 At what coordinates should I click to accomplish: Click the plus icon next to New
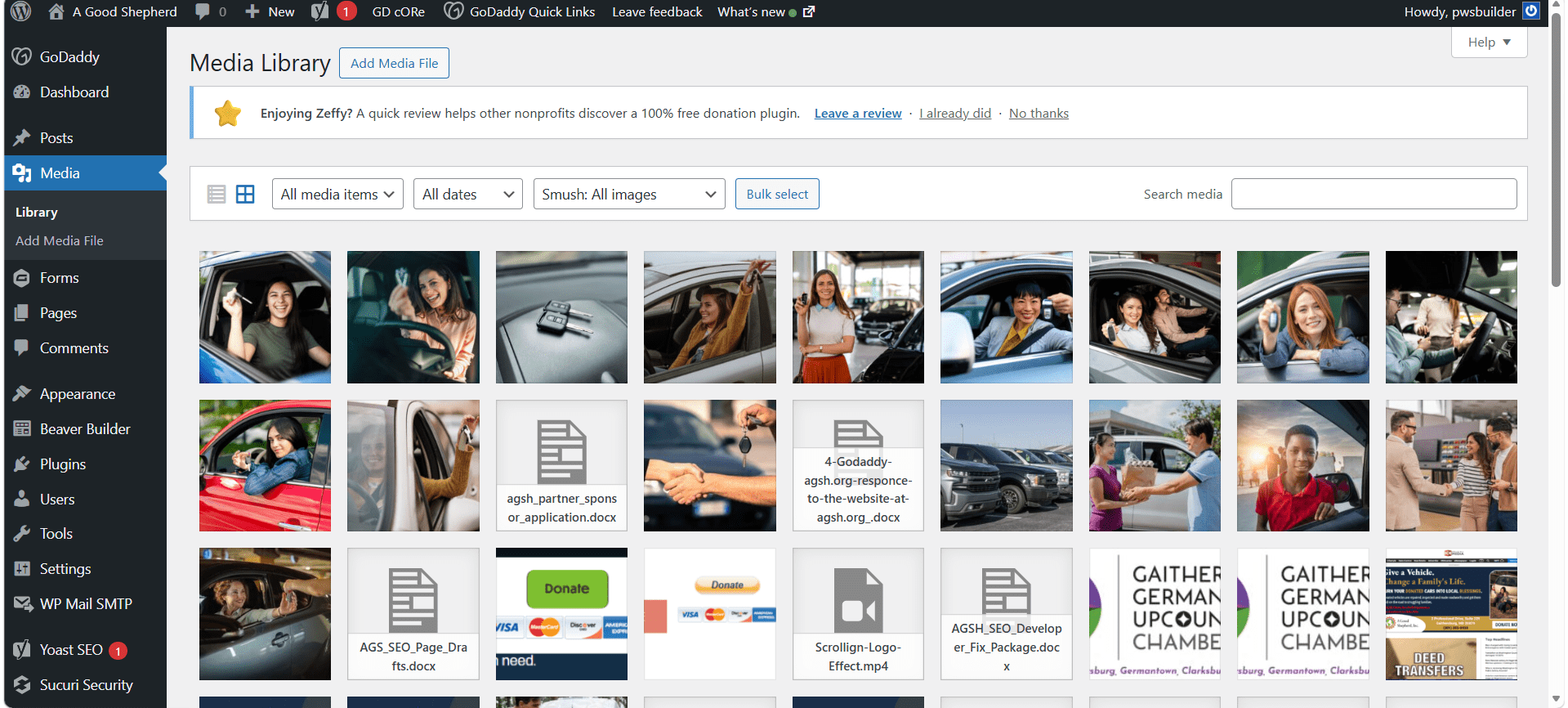pyautogui.click(x=252, y=11)
